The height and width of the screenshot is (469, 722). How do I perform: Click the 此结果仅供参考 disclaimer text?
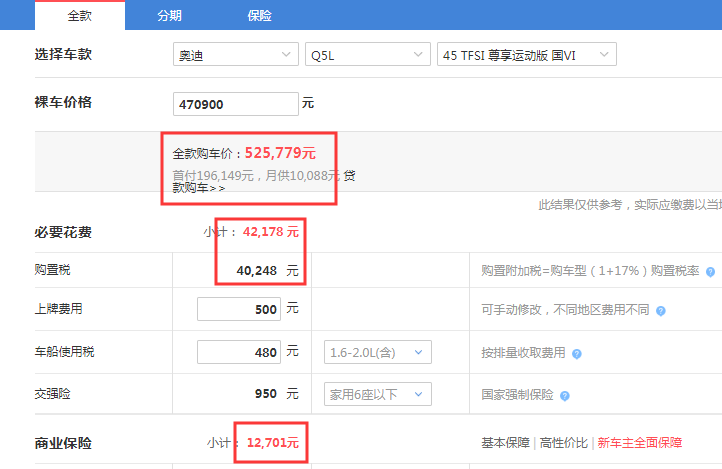point(630,205)
